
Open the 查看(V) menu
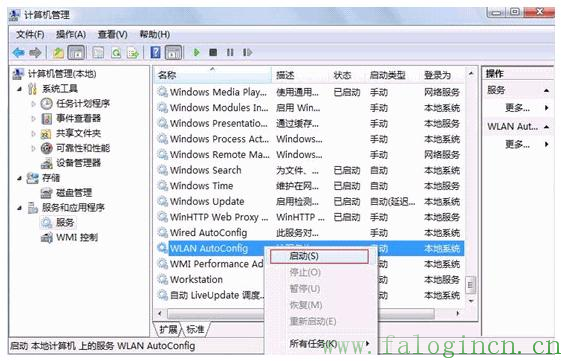[113, 35]
